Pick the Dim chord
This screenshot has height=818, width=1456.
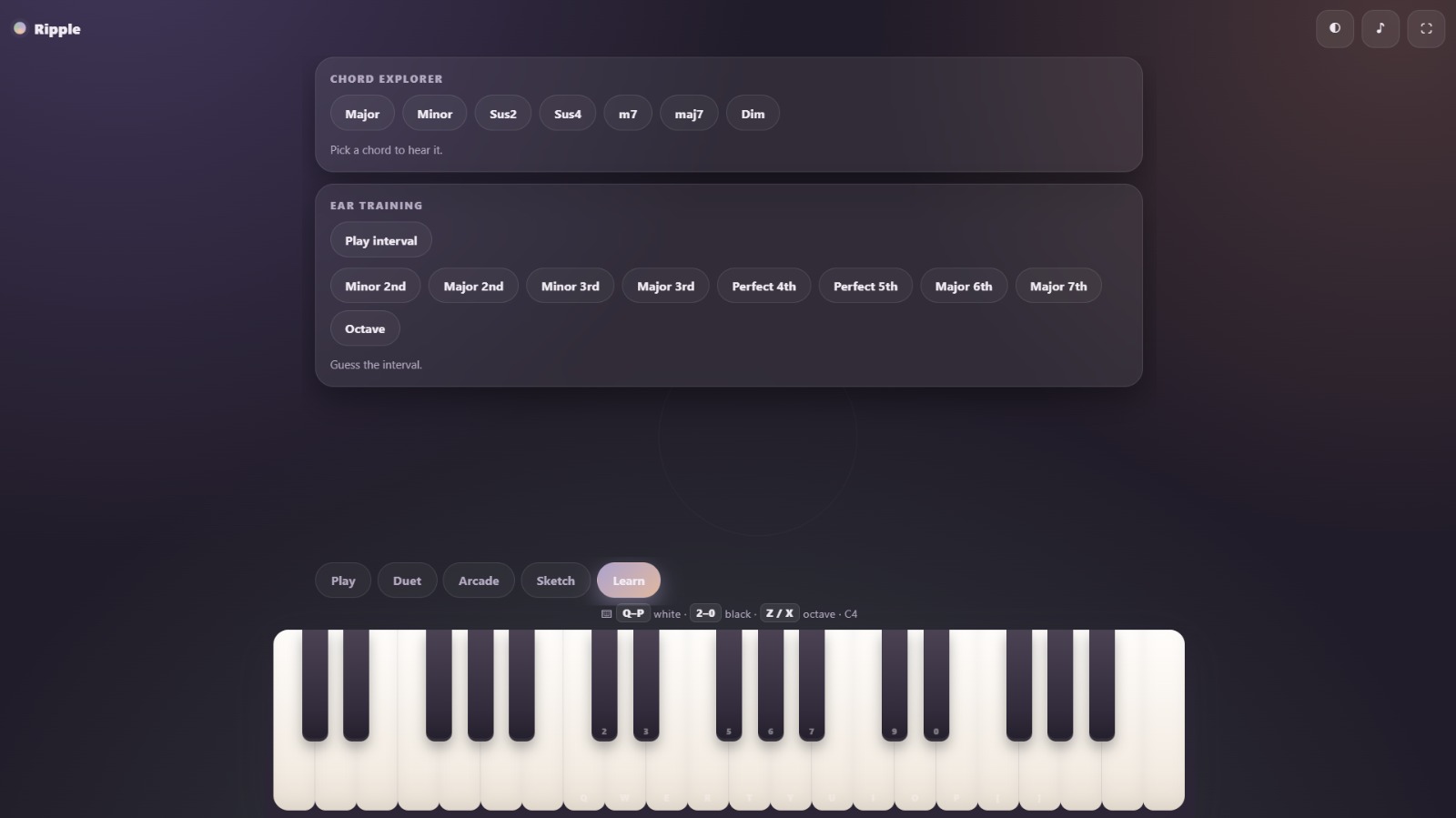pos(753,114)
